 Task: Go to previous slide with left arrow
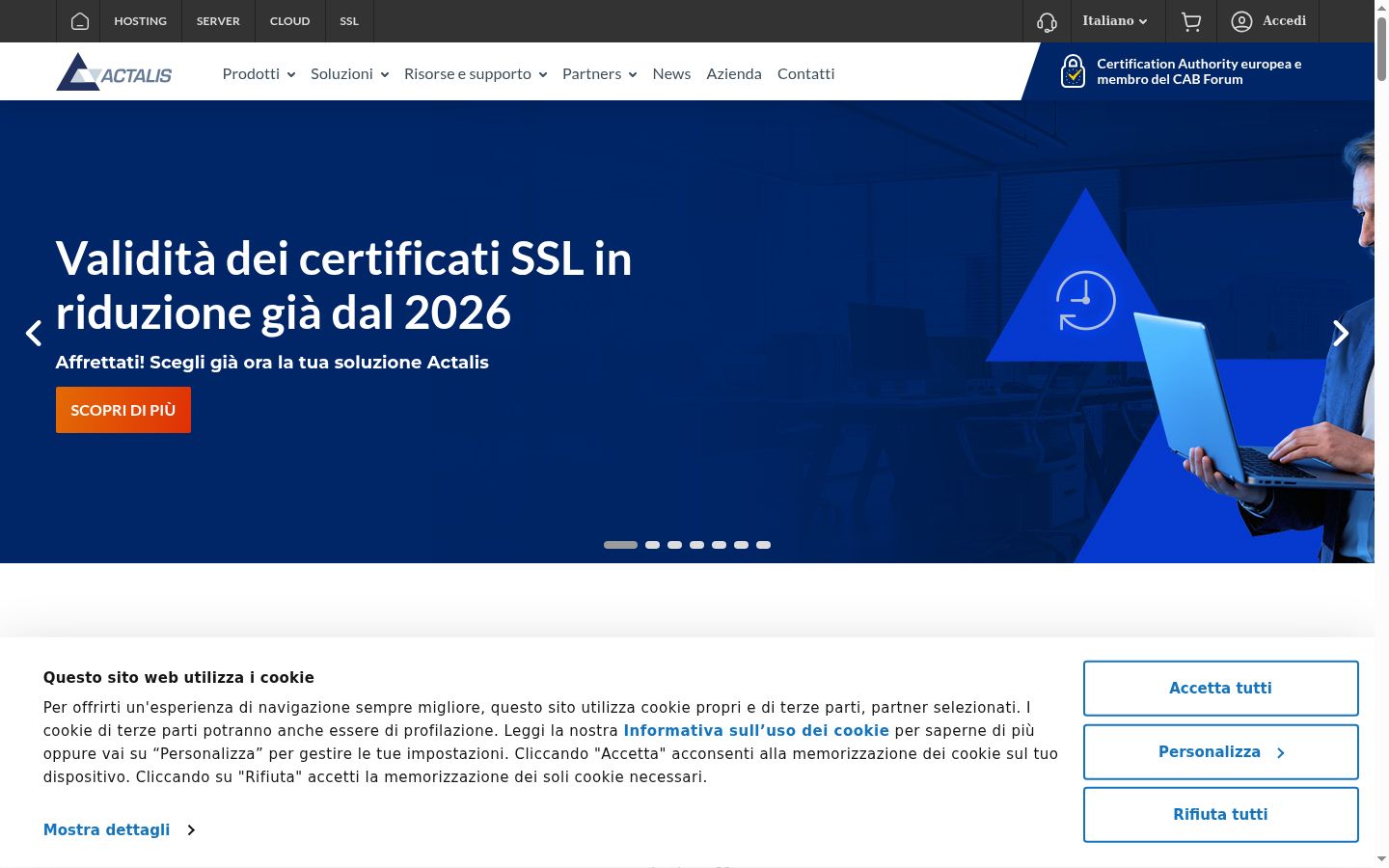[34, 334]
